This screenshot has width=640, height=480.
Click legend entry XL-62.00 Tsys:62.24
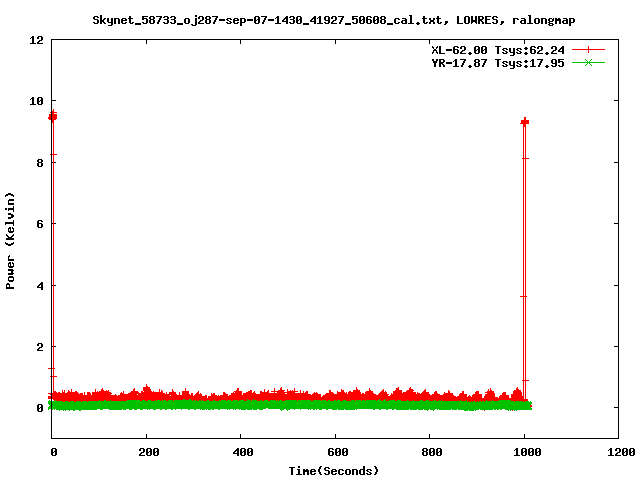click(x=498, y=50)
